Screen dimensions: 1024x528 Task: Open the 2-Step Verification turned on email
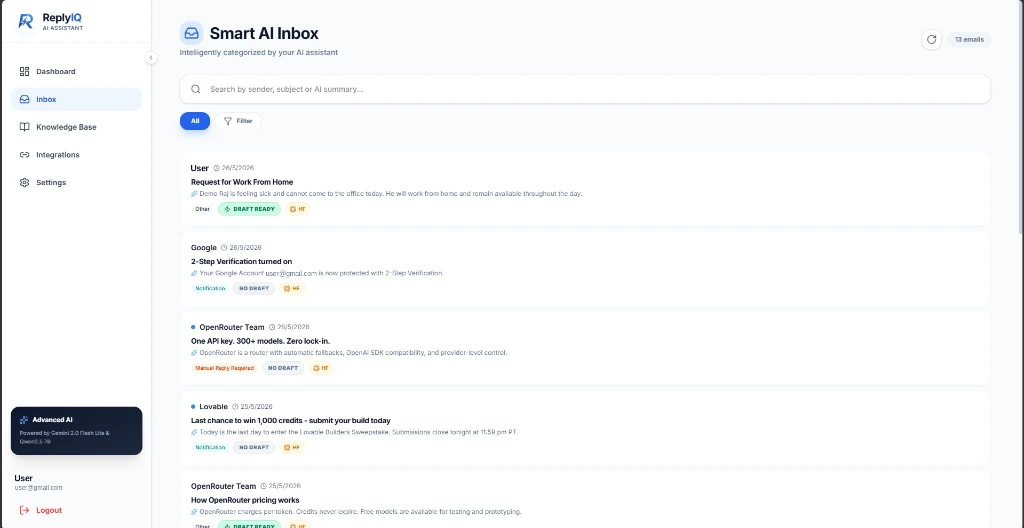[585, 269]
